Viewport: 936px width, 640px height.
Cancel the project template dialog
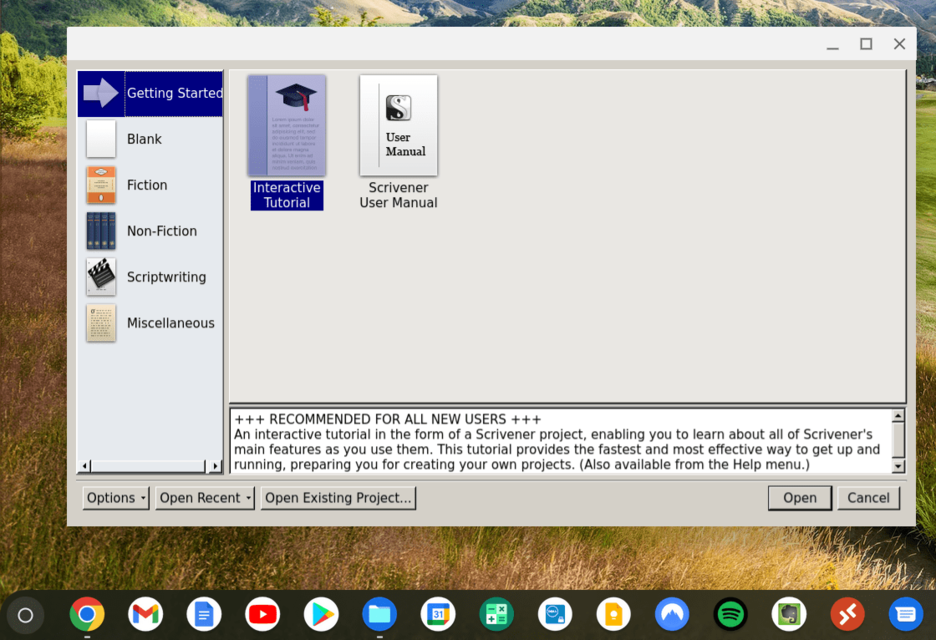point(868,498)
